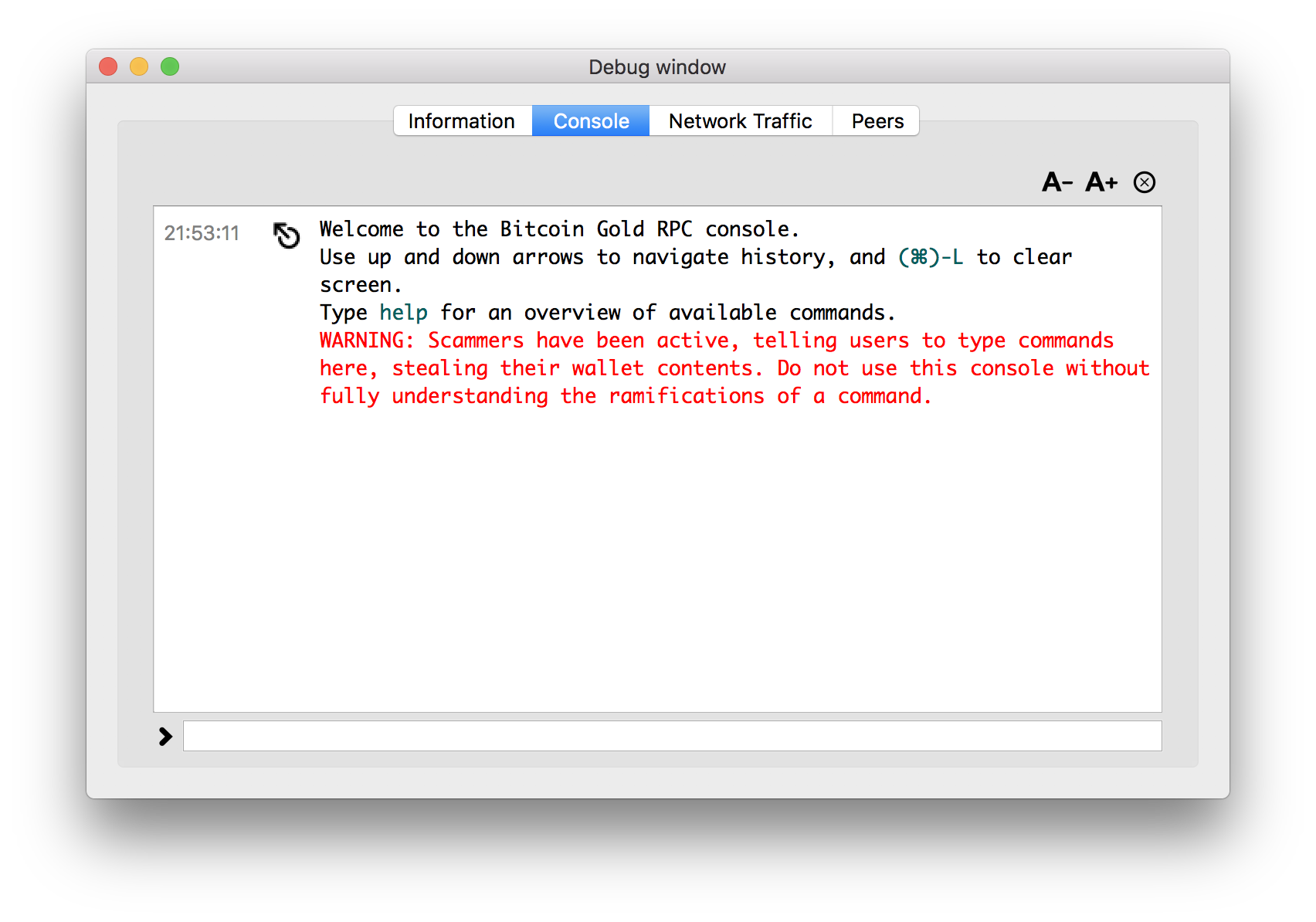Click the red WARNING scammers message
The image size is (1316, 922).
(734, 368)
